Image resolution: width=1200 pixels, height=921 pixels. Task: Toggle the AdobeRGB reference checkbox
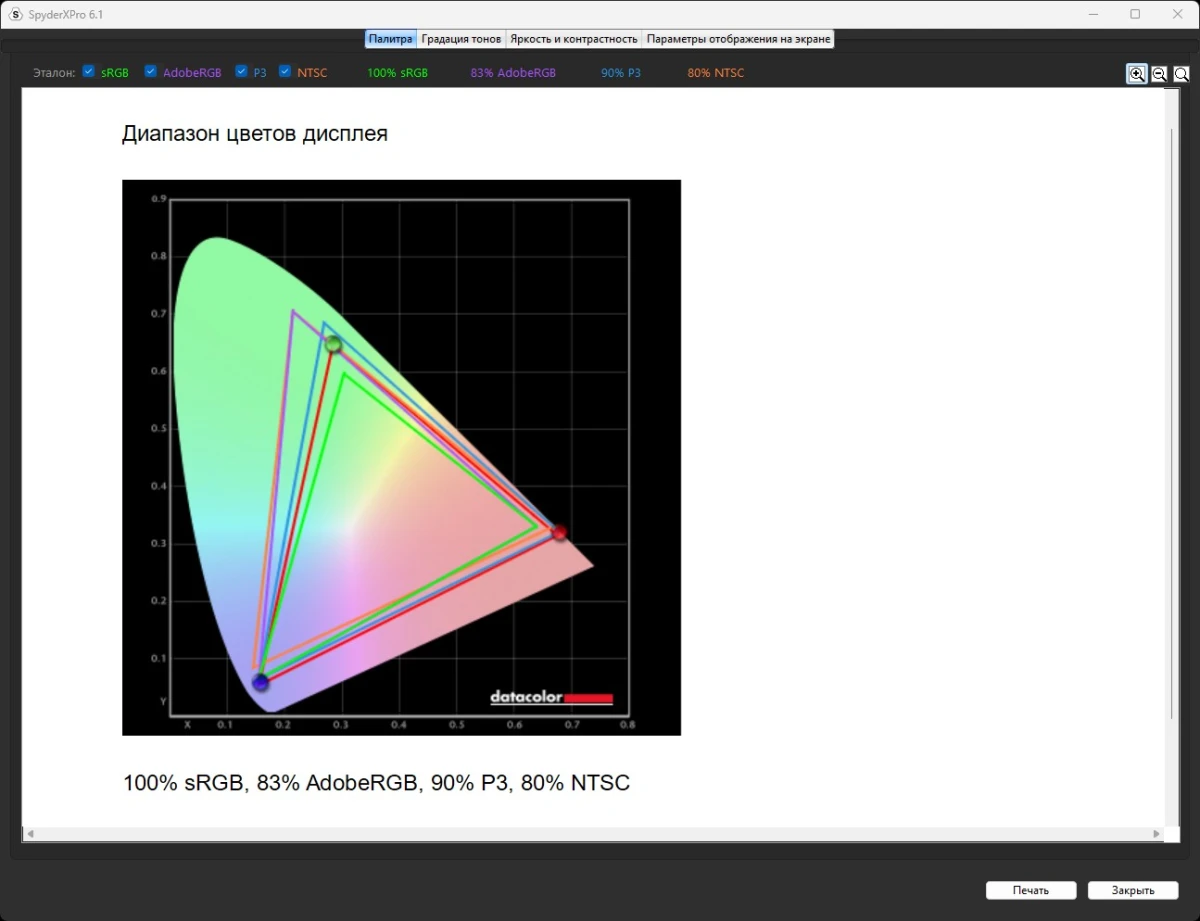pyautogui.click(x=151, y=72)
